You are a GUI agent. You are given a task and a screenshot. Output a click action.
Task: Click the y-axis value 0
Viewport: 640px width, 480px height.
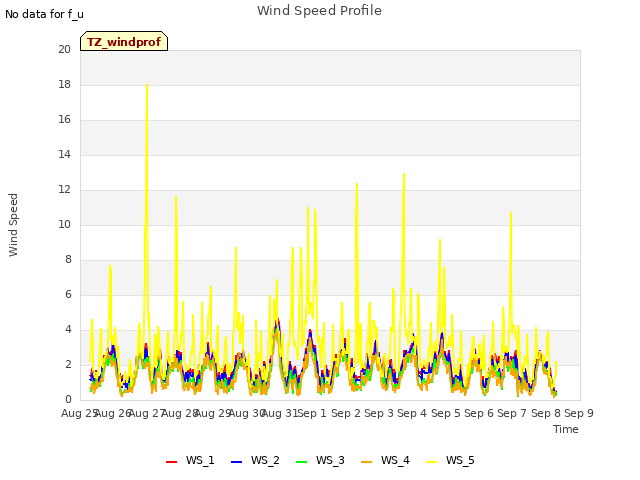coord(68,400)
